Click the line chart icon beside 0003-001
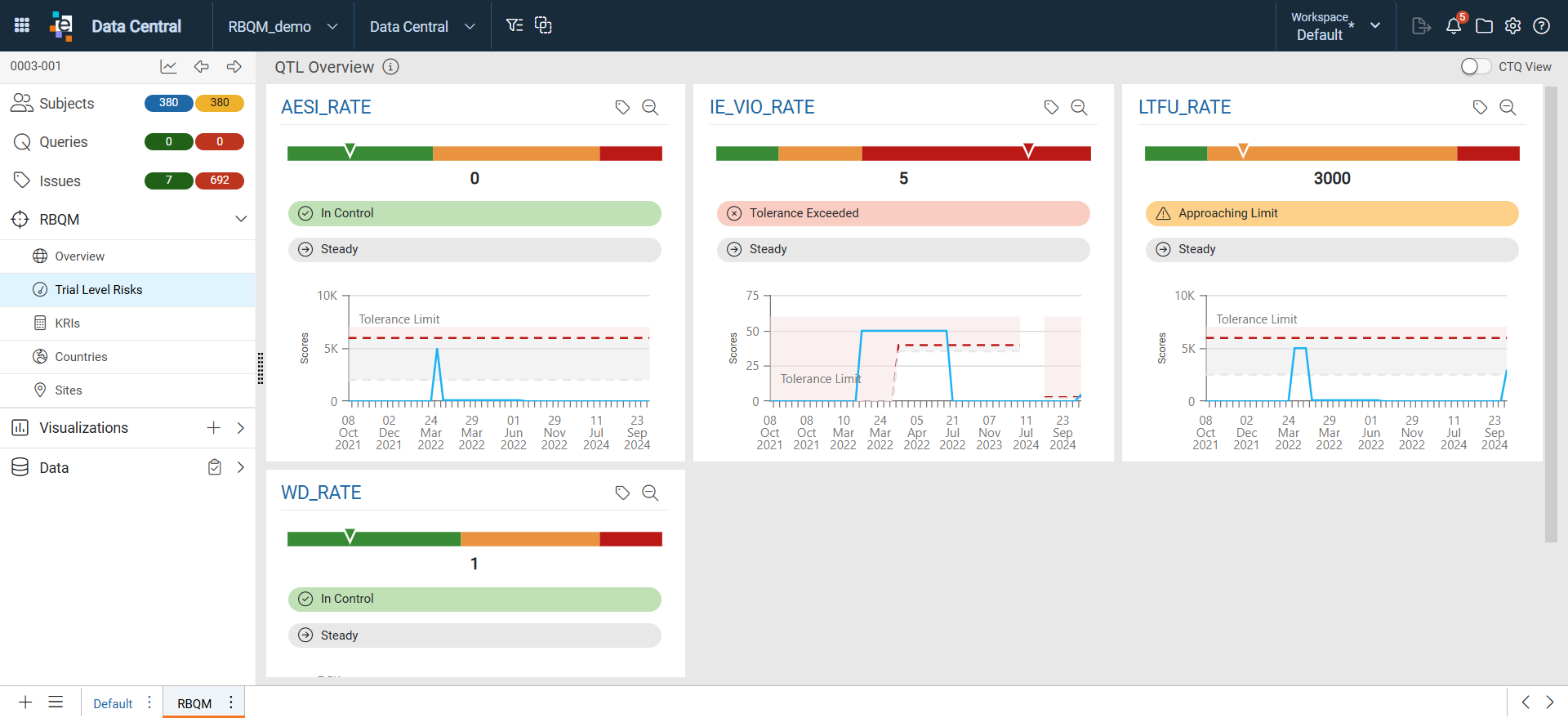Screen dimensions: 1568x718 [168, 67]
